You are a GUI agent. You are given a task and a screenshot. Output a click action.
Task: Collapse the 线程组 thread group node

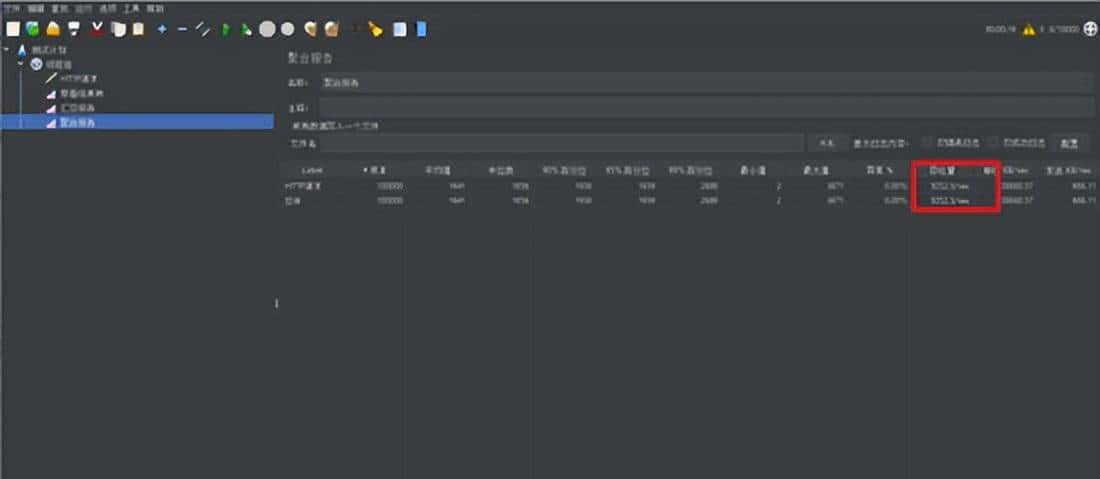click(20, 63)
